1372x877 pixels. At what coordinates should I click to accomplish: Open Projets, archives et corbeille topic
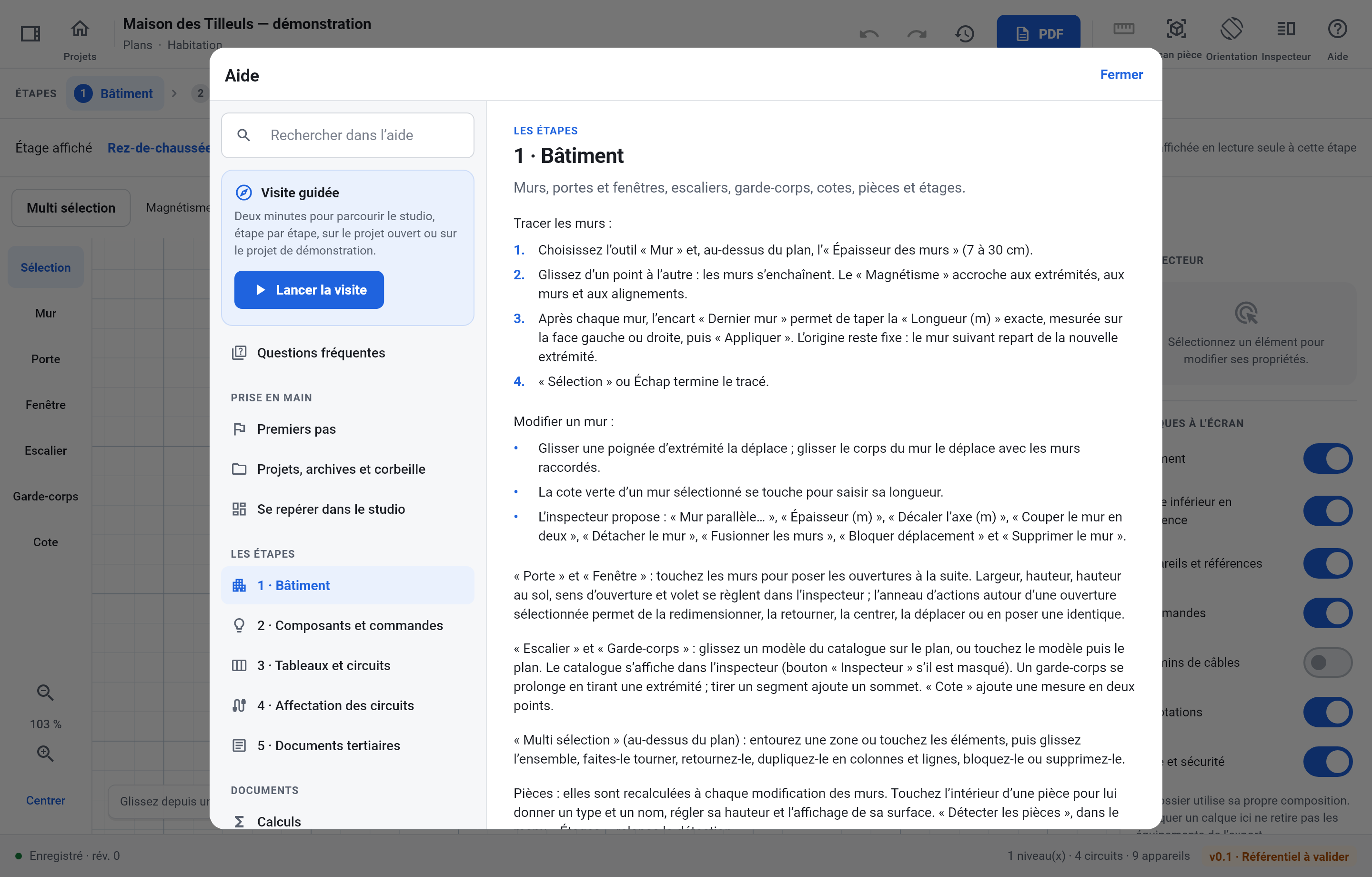(x=348, y=469)
